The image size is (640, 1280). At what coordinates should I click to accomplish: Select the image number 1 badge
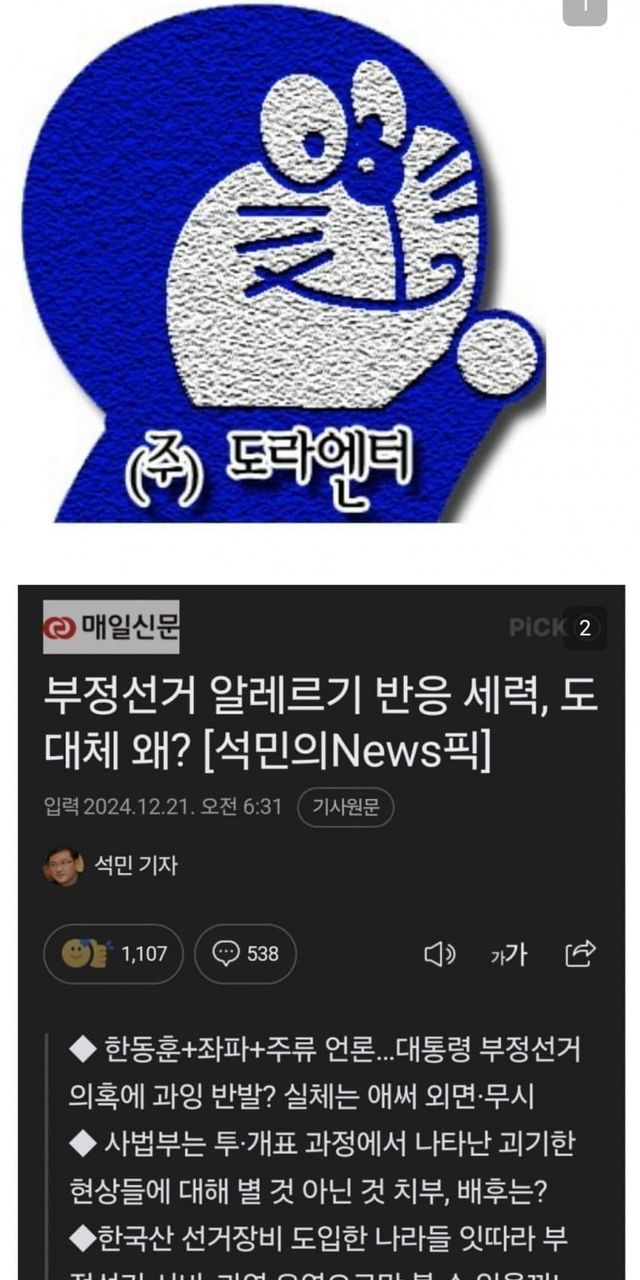pyautogui.click(x=585, y=9)
